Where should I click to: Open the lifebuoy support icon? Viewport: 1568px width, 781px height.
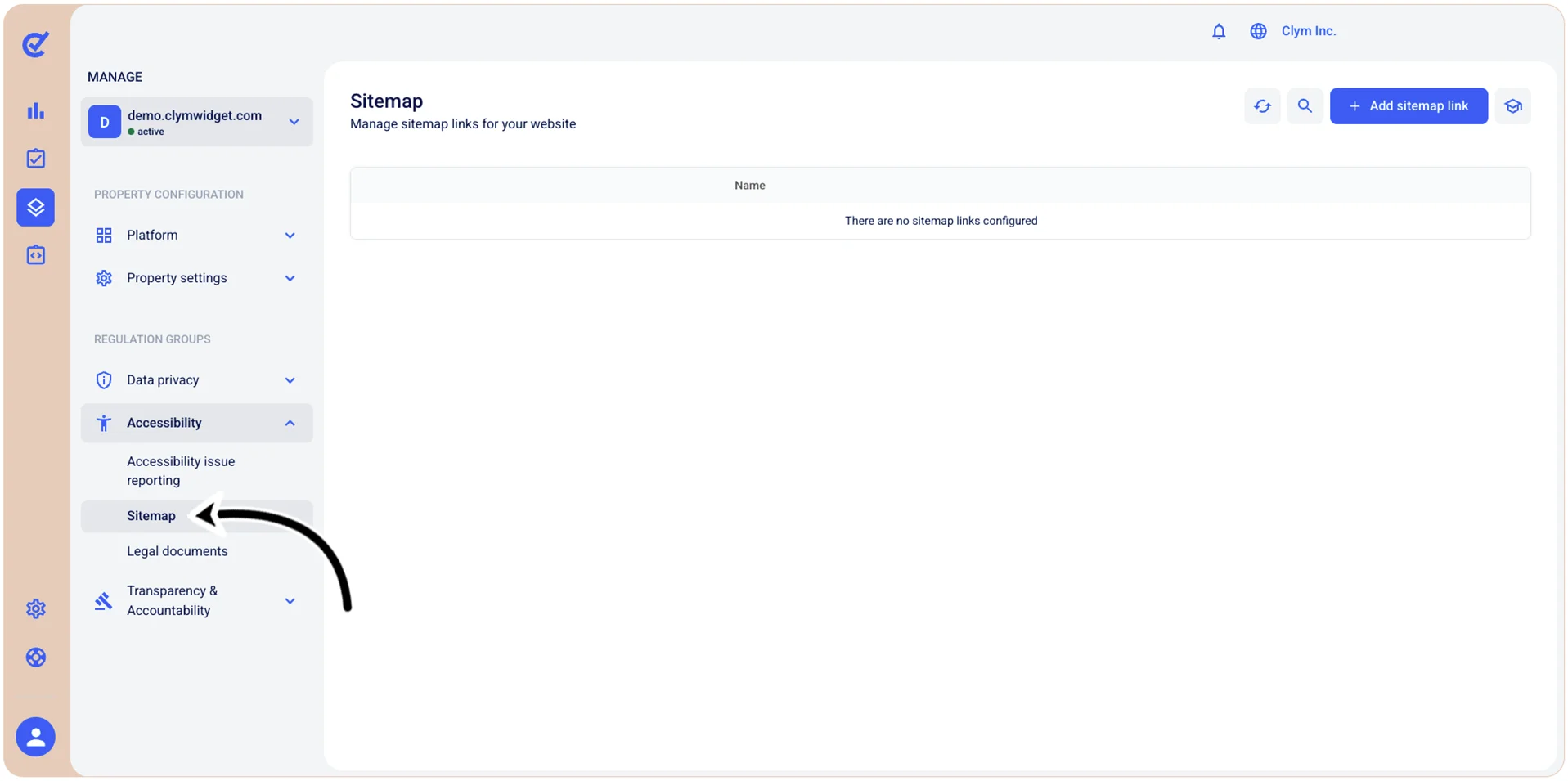[x=35, y=658]
